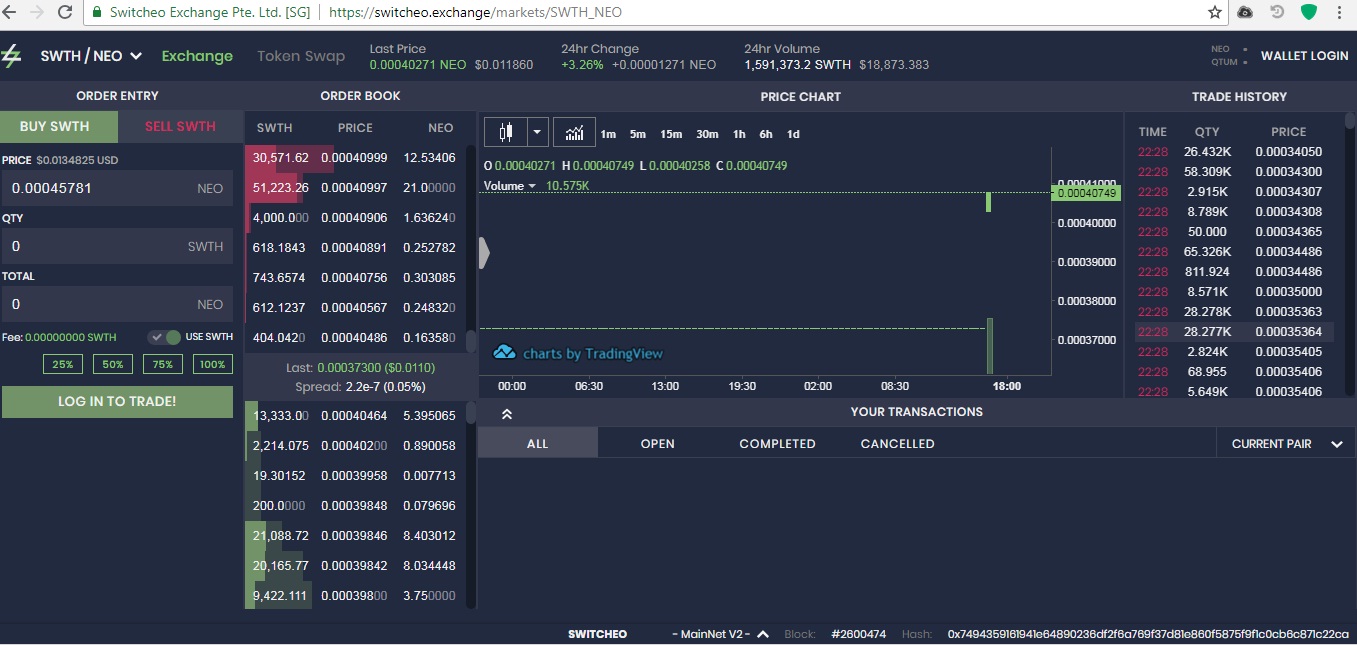The height and width of the screenshot is (645, 1357).
Task: Select bid order at price 0.00039800
Action: [355, 595]
